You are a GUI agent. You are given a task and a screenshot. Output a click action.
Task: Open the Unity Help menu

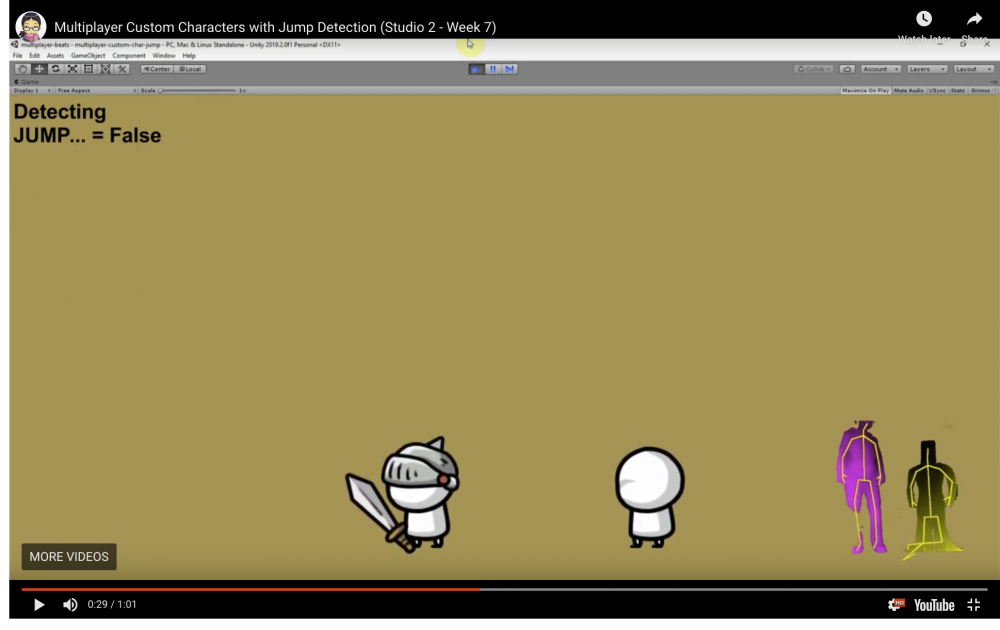coord(189,55)
